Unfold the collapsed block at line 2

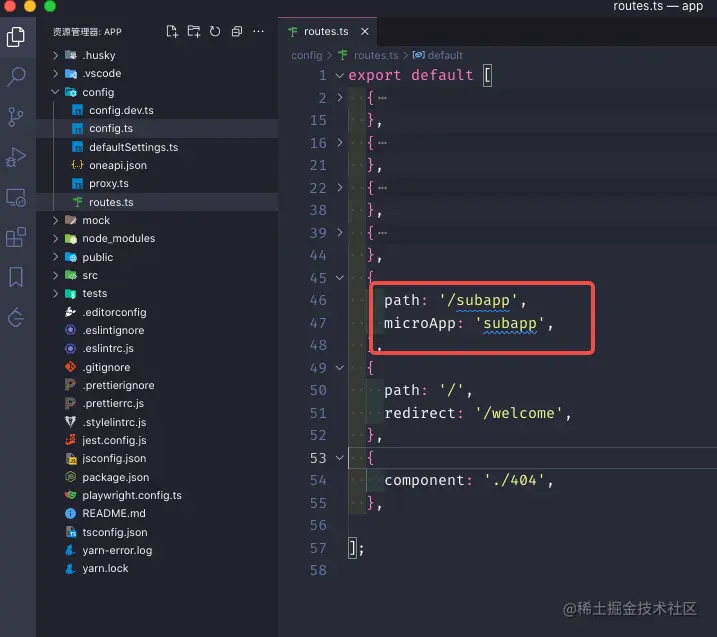click(339, 97)
